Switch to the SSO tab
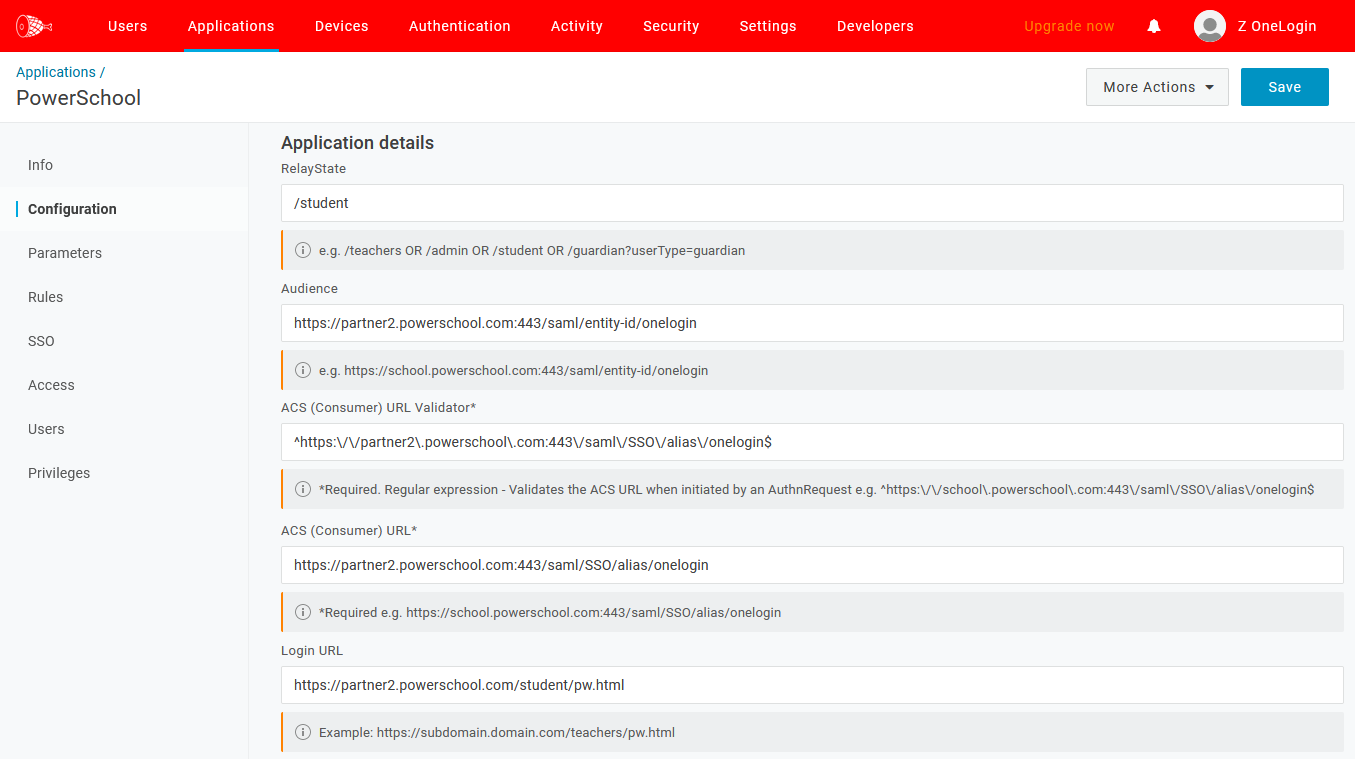 tap(41, 341)
